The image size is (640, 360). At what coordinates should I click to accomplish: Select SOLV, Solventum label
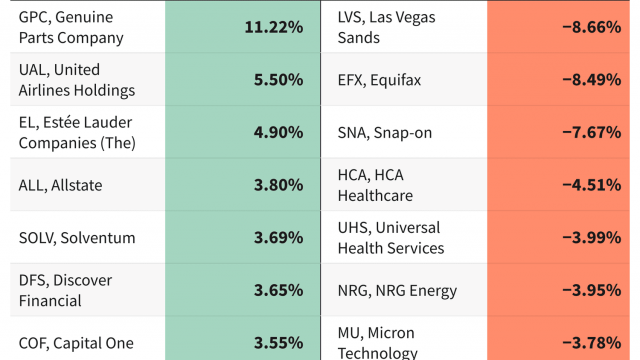pyautogui.click(x=77, y=238)
